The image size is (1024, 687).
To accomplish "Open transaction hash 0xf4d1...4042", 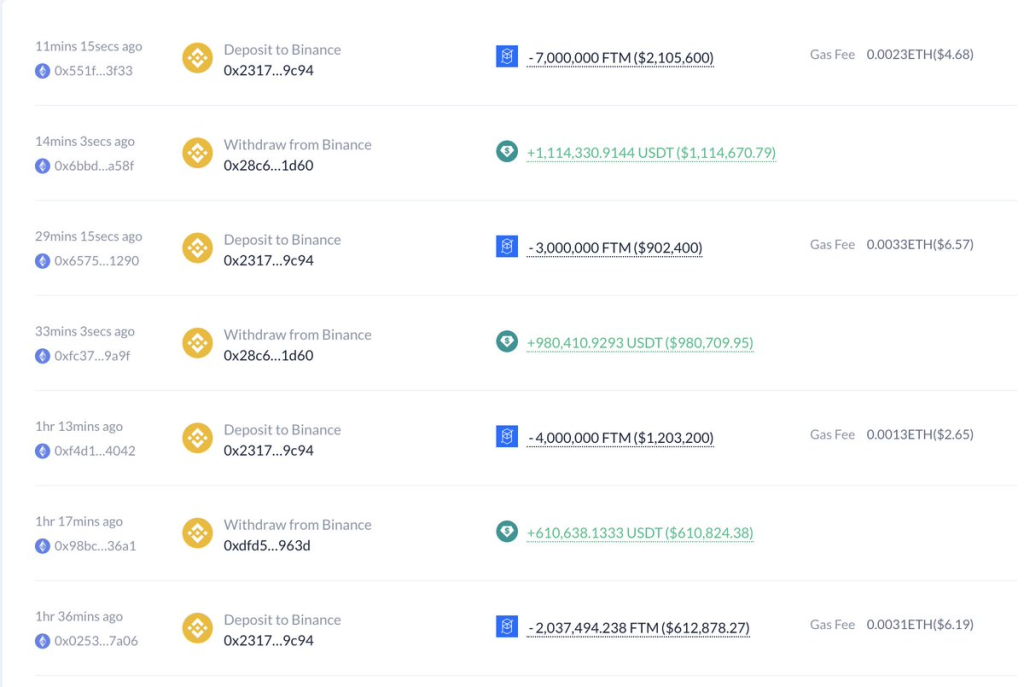I will [95, 451].
